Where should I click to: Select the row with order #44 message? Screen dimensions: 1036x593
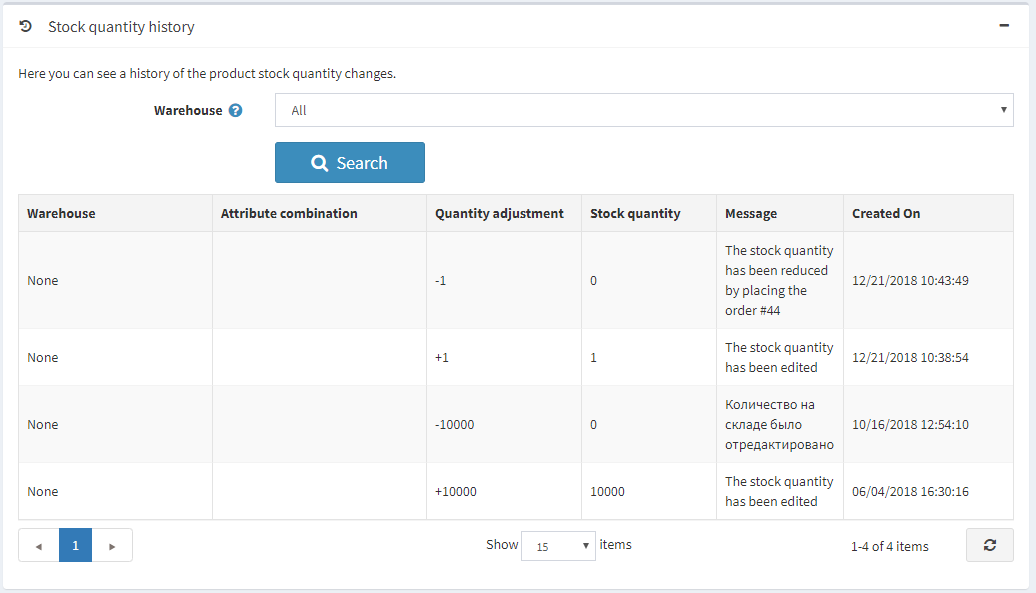[400, 280]
